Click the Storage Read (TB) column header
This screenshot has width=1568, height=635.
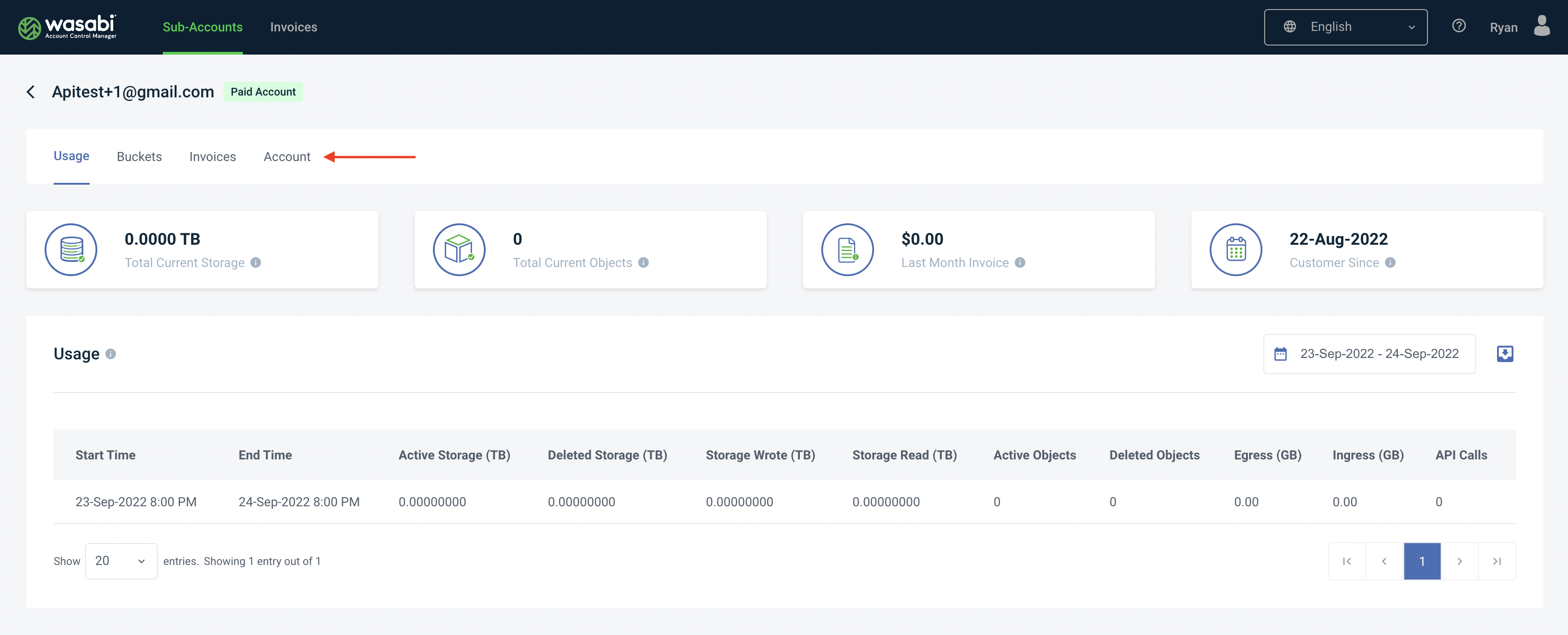coord(905,455)
